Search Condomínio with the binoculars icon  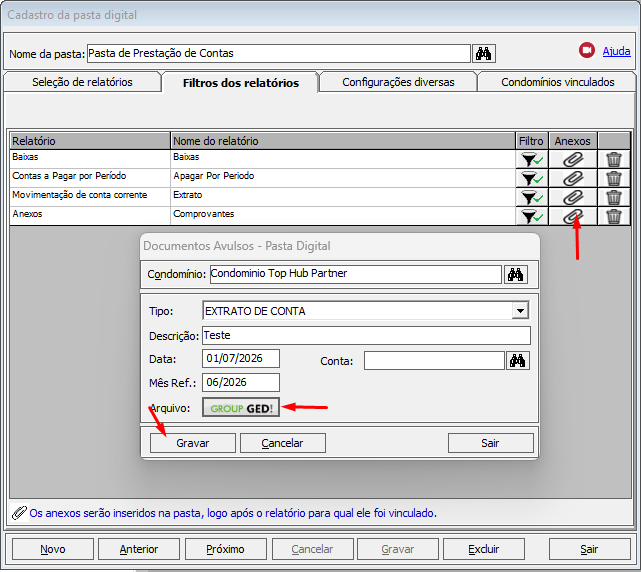point(515,274)
